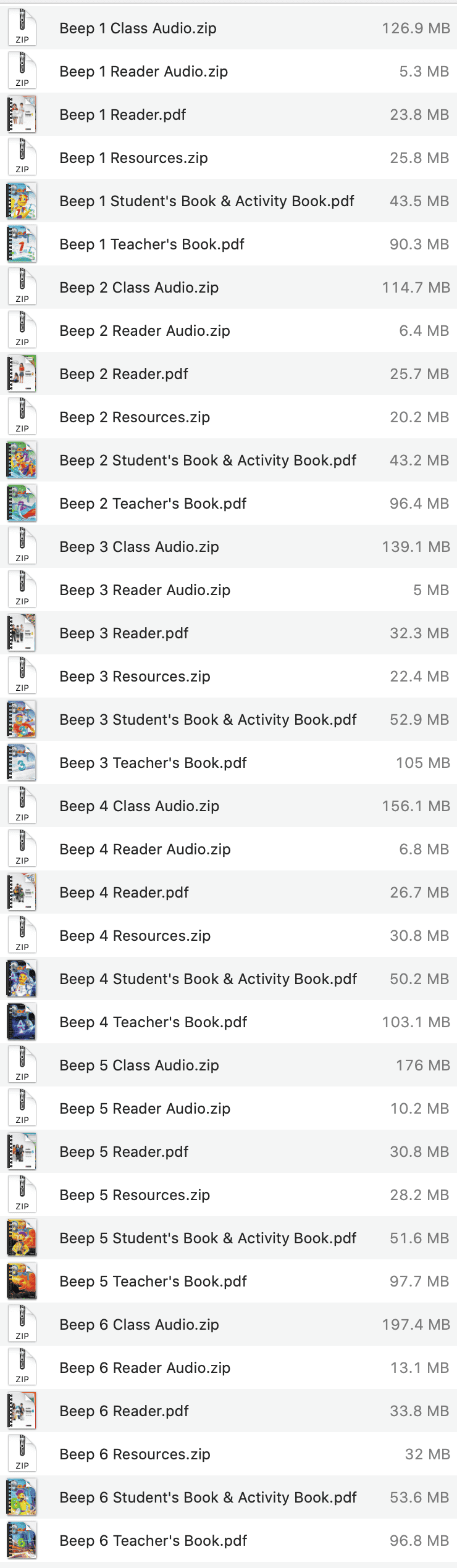Click the ZIP icon for Beep 6 Reader Audio
The width and height of the screenshot is (457, 1568).
(22, 1367)
